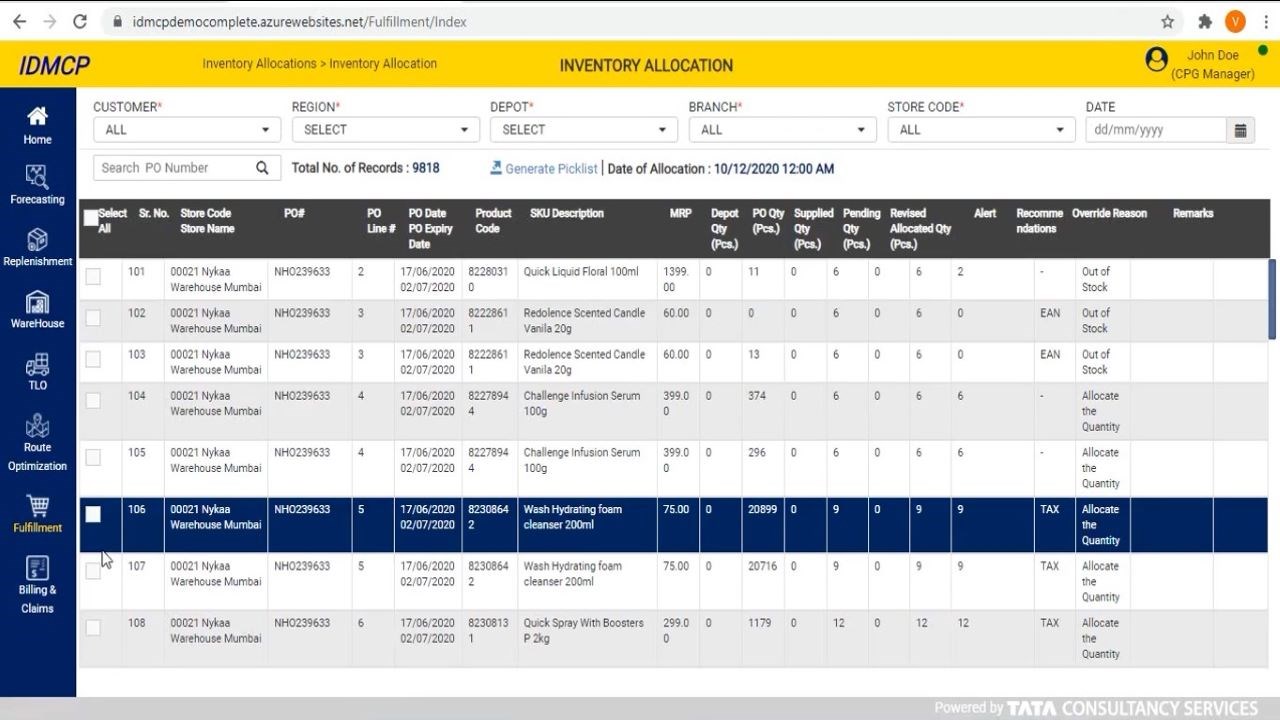The width and height of the screenshot is (1280, 720).
Task: Check the row 102 checkbox
Action: click(x=93, y=318)
